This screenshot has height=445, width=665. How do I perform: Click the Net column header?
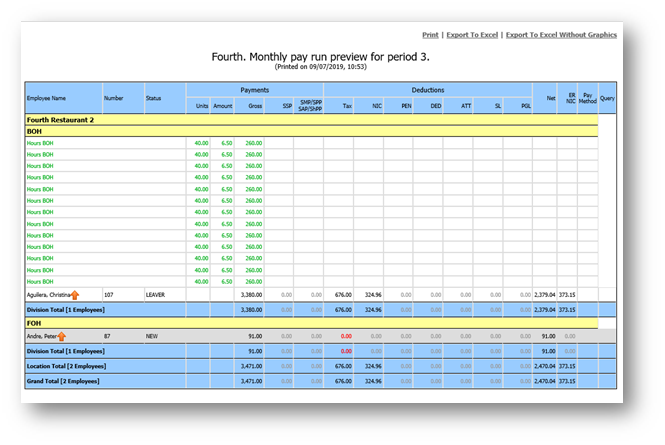551,98
